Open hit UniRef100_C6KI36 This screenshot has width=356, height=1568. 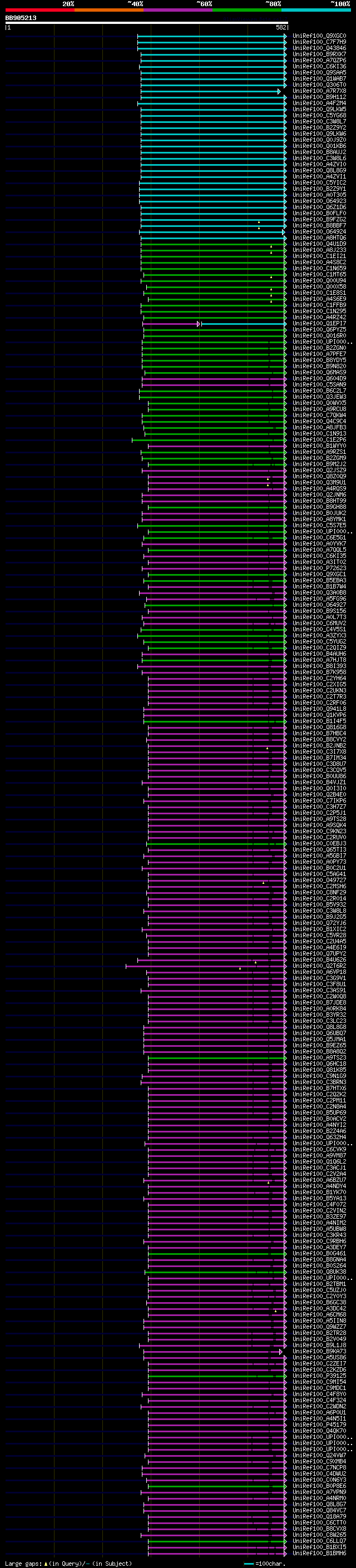[x=319, y=66]
